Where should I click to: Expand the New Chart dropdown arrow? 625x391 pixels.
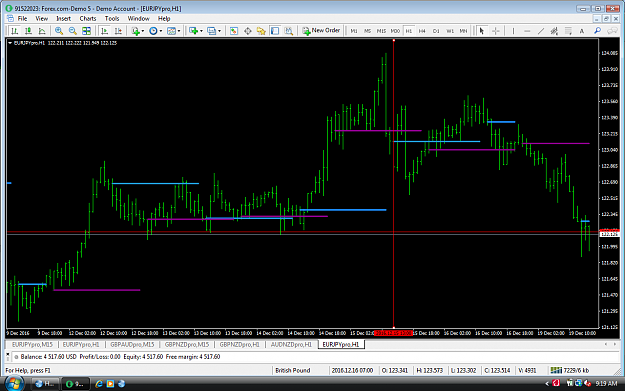(x=201, y=31)
